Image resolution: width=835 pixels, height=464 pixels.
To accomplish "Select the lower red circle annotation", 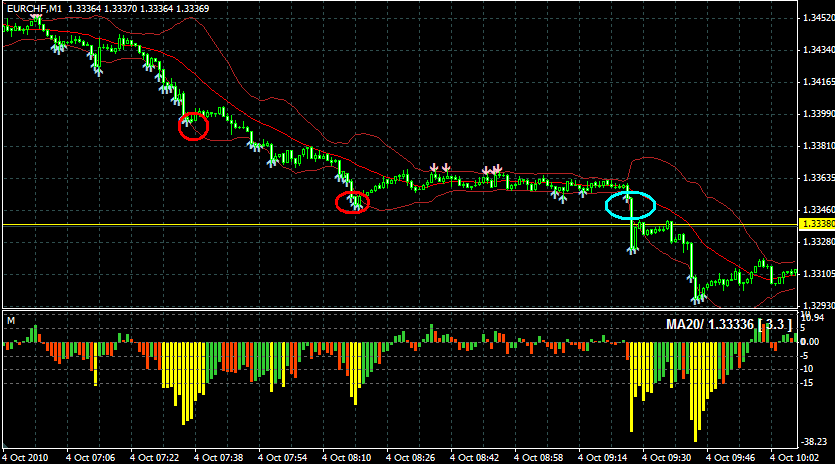I will [x=352, y=201].
